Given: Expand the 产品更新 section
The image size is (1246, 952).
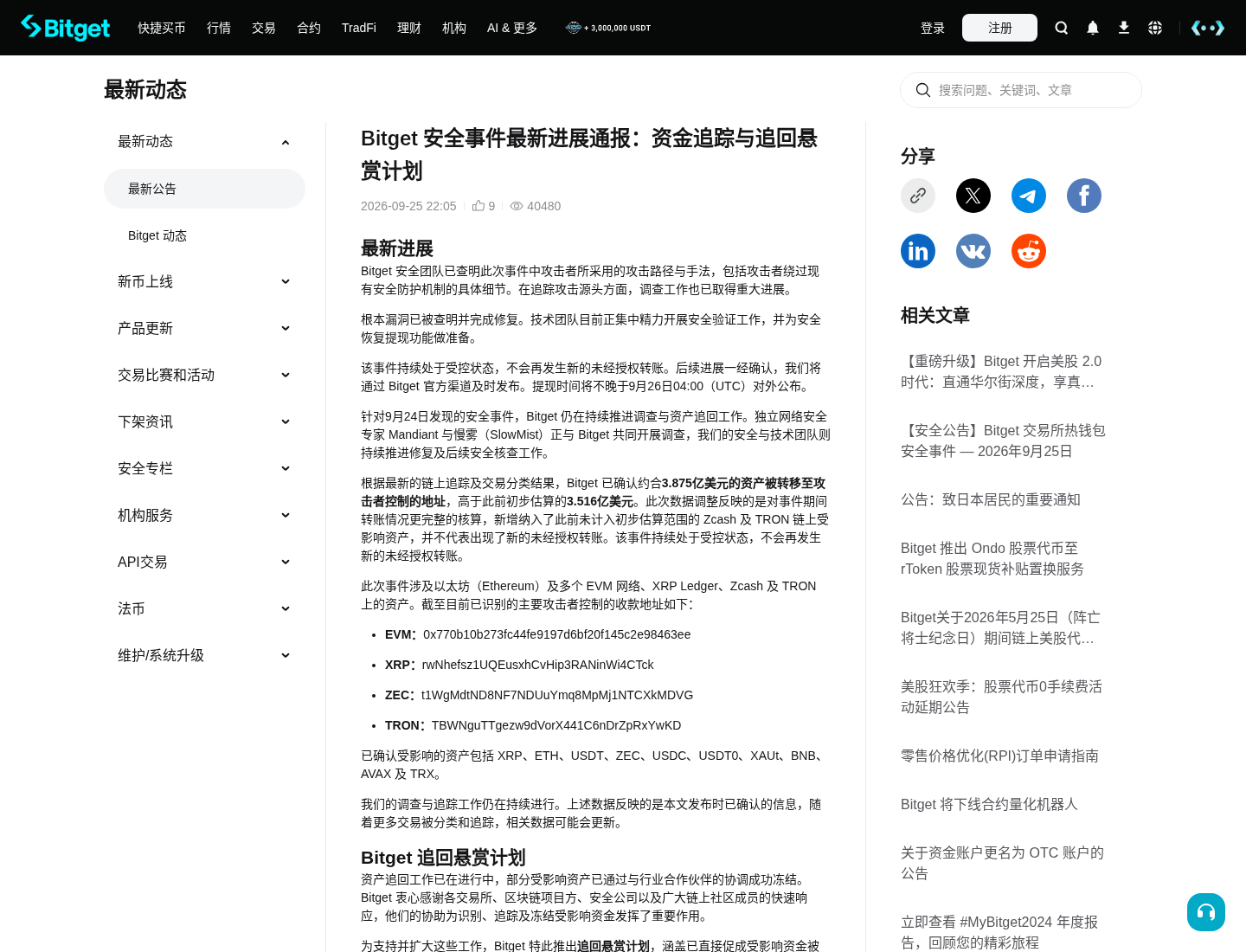Looking at the screenshot, I should [286, 329].
